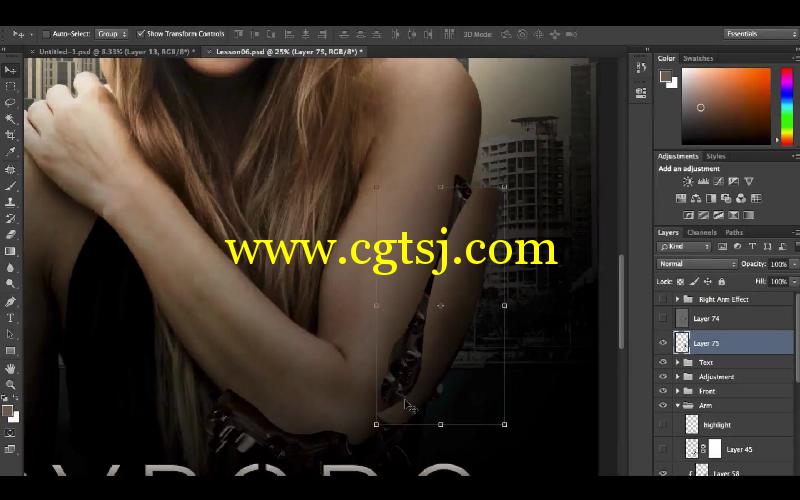Hide the Arm group
The height and width of the screenshot is (500, 800).
tap(663, 406)
